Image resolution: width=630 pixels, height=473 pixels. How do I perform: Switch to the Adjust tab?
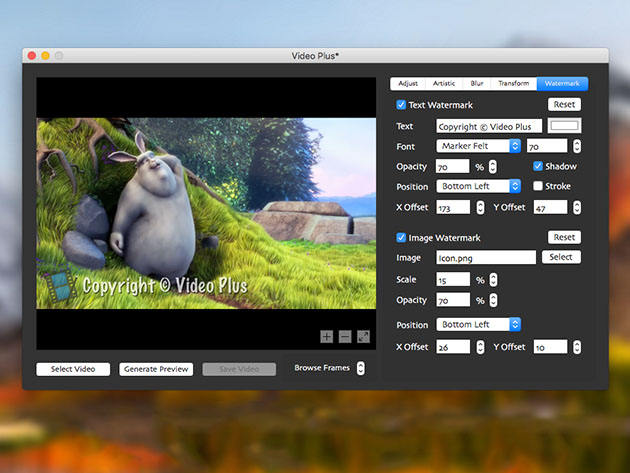(x=408, y=84)
